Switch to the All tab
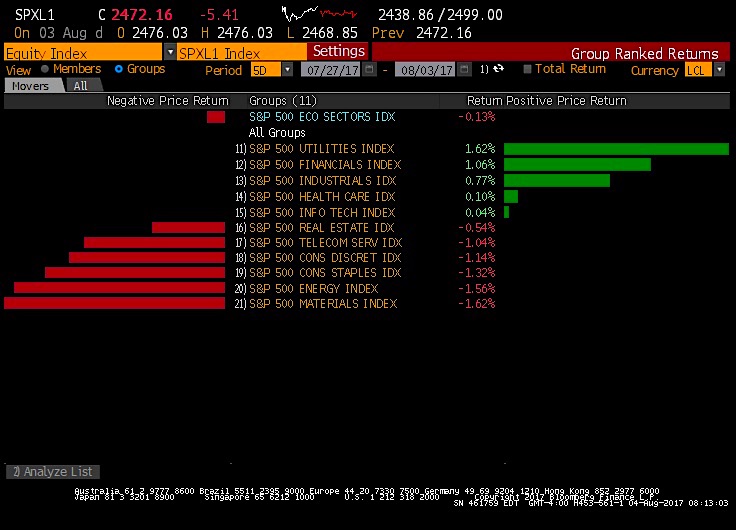 tap(83, 85)
